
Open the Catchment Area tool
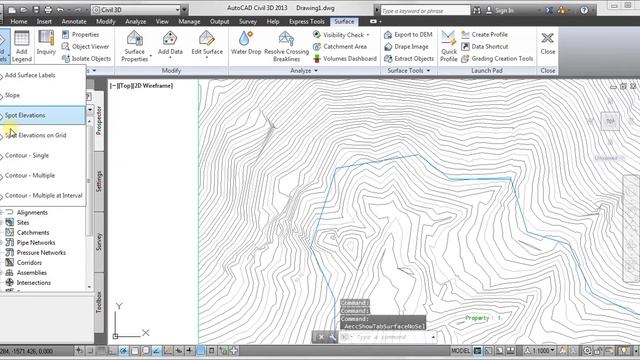click(x=340, y=47)
